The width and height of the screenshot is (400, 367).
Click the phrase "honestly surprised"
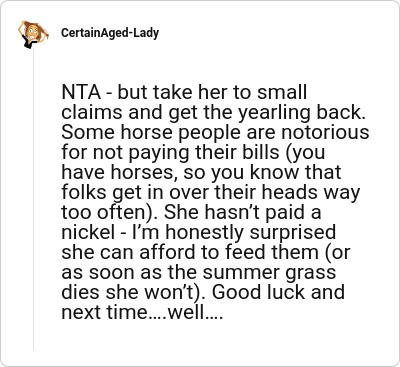(x=250, y=233)
